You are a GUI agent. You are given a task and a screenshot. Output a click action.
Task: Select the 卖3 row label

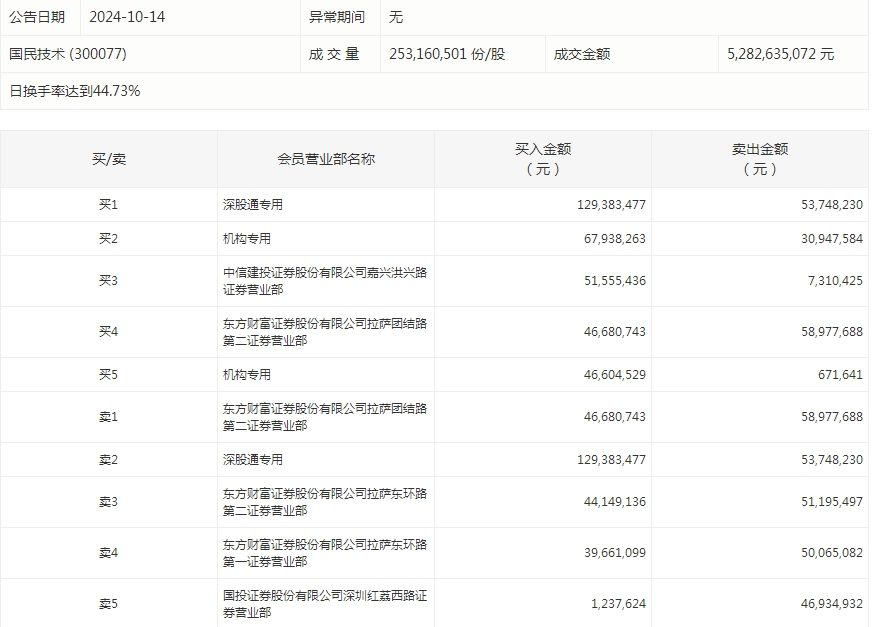pos(108,502)
